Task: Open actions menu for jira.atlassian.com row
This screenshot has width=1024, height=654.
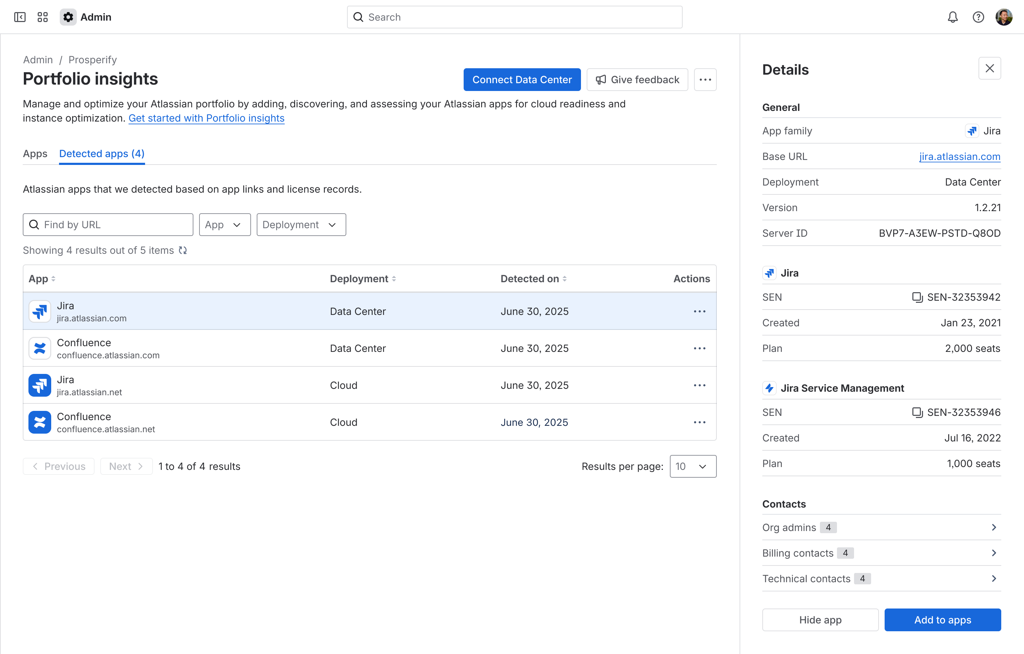Action: point(699,312)
